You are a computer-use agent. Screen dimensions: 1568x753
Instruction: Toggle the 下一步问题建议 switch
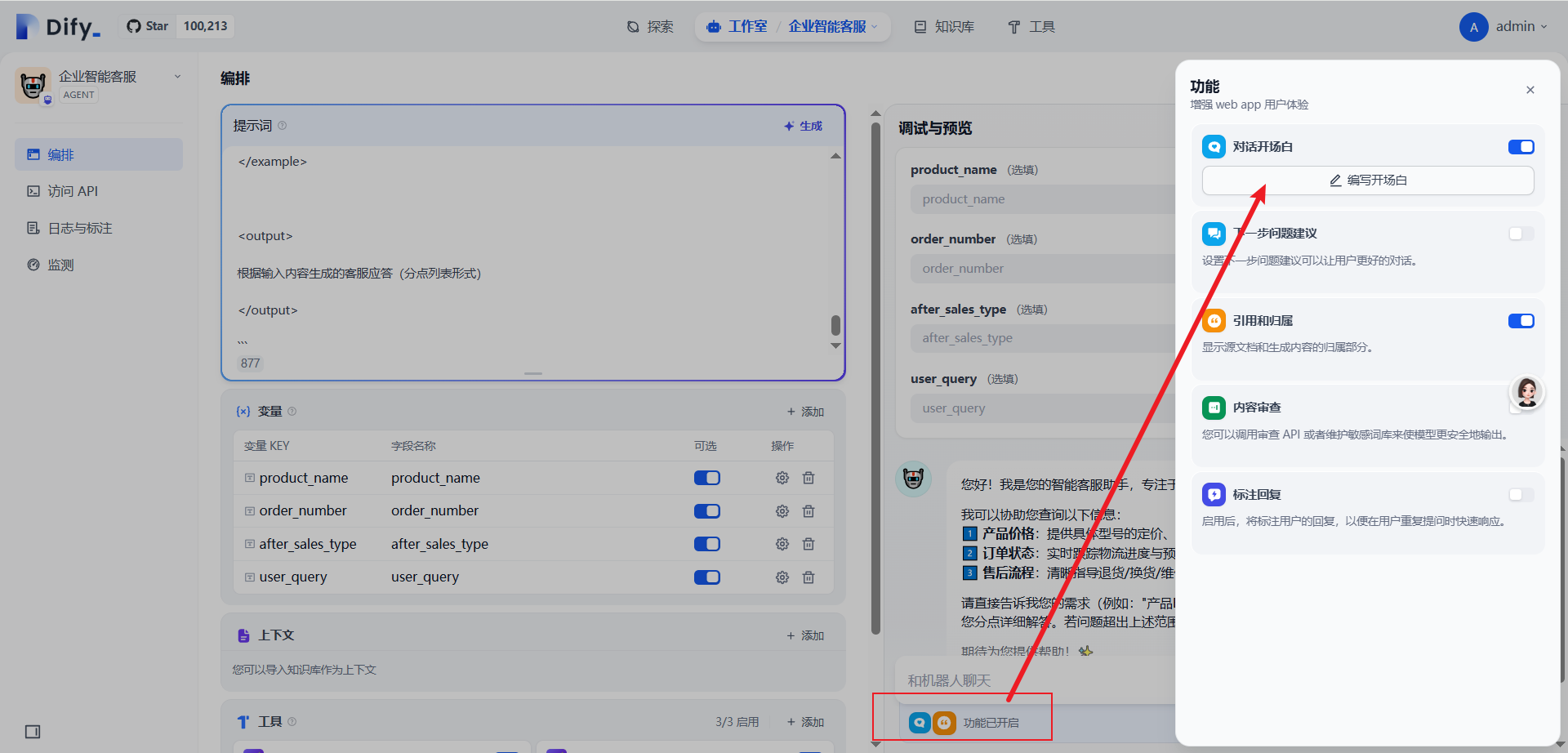click(x=1521, y=234)
